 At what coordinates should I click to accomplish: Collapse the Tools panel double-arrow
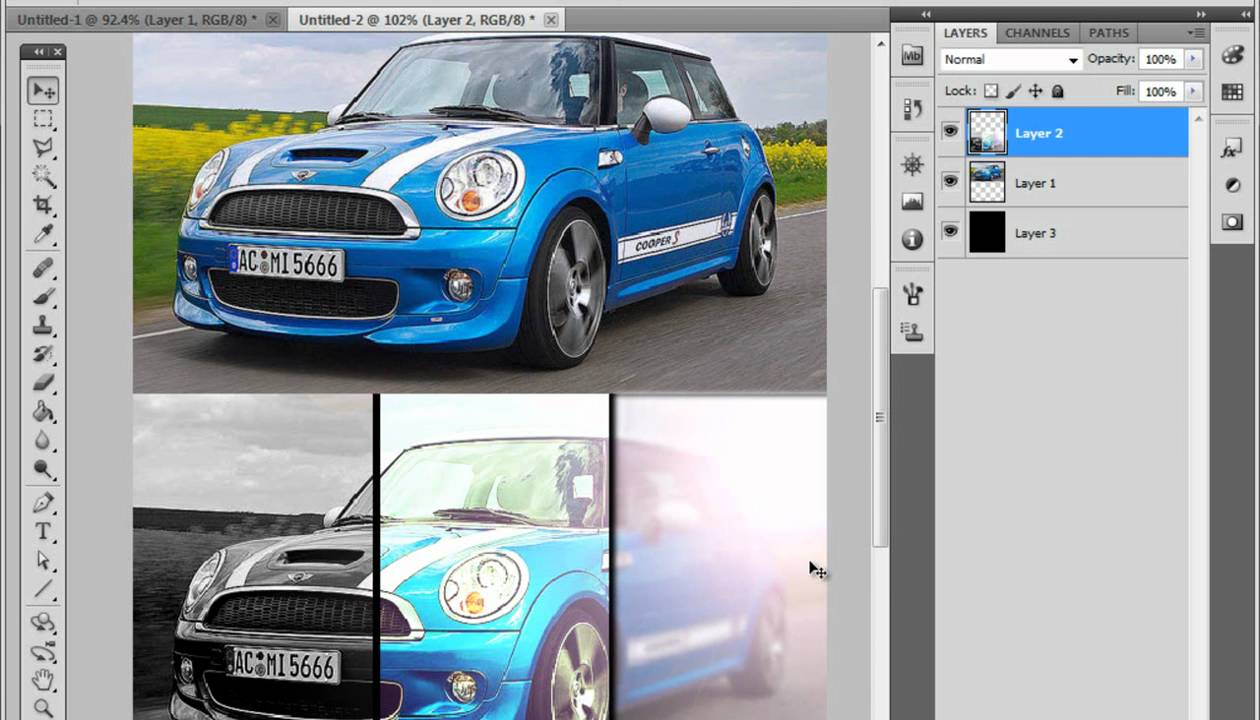click(x=39, y=52)
